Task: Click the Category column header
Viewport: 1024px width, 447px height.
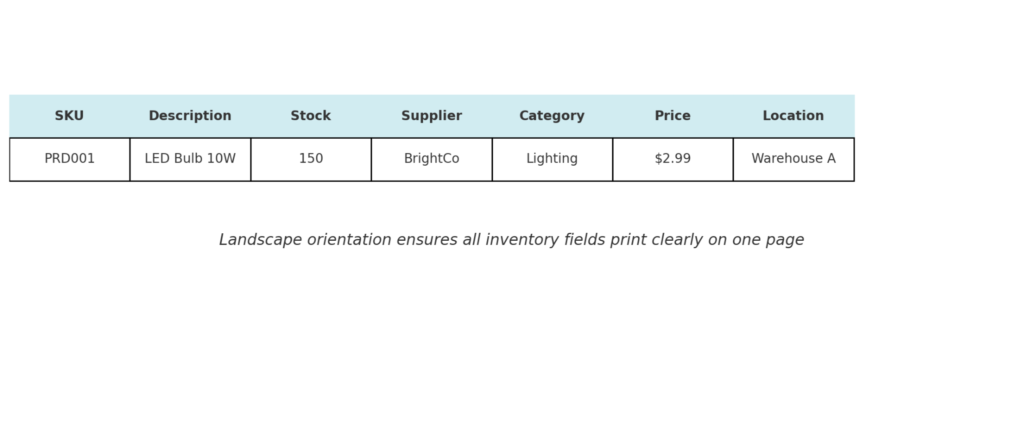Action: [552, 116]
